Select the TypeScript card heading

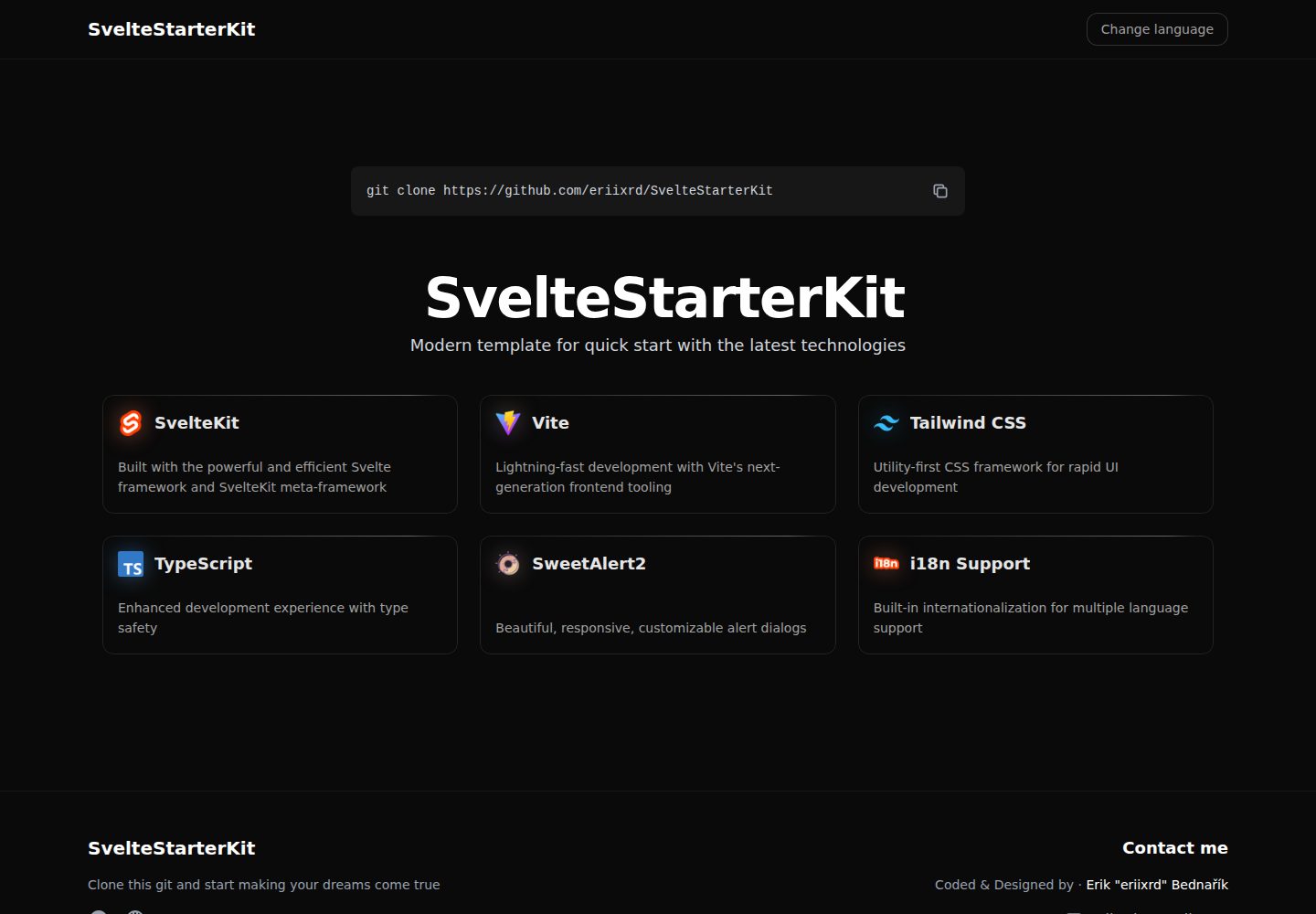pyautogui.click(x=203, y=564)
